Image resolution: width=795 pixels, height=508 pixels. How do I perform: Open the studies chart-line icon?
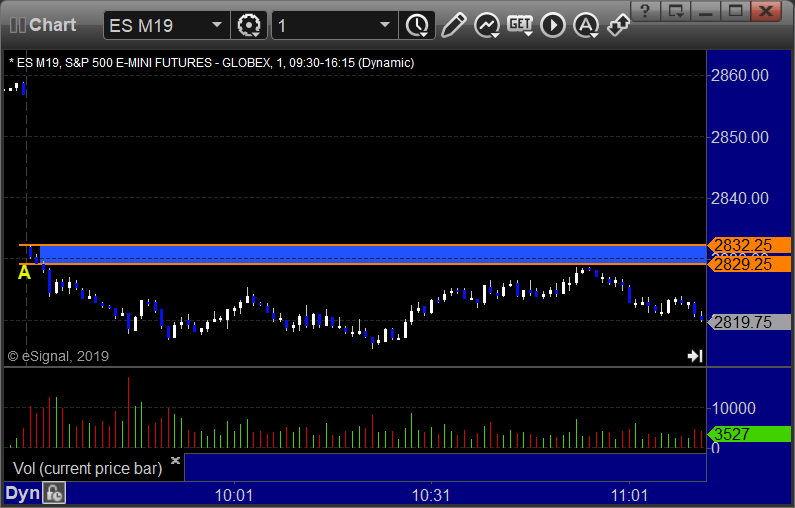[487, 25]
